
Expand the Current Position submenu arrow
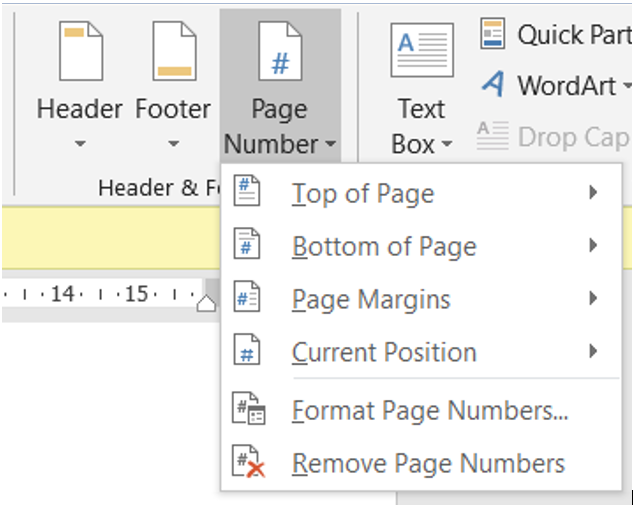(x=594, y=352)
